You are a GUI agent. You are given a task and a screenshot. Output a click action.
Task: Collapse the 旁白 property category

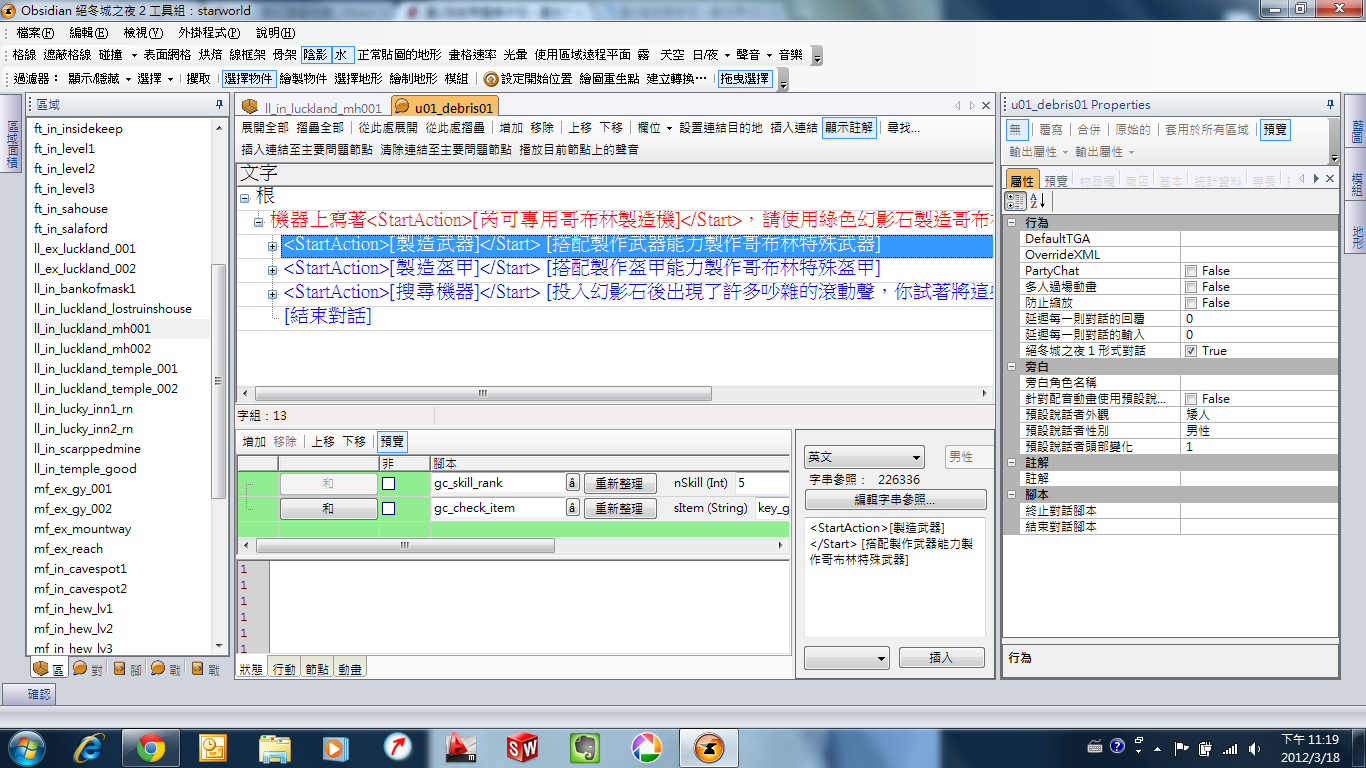coord(1012,367)
